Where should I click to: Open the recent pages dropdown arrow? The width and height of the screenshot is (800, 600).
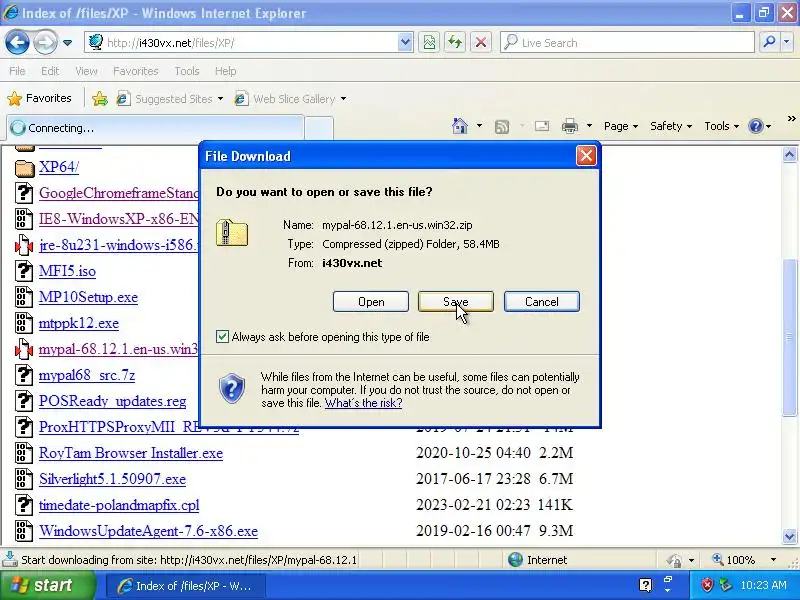[67, 43]
